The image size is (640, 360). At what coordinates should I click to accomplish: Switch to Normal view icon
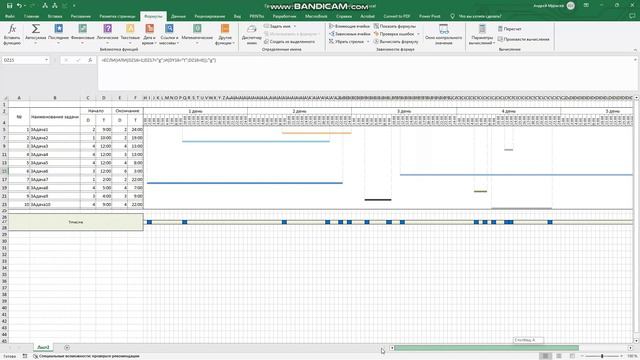tap(545, 356)
